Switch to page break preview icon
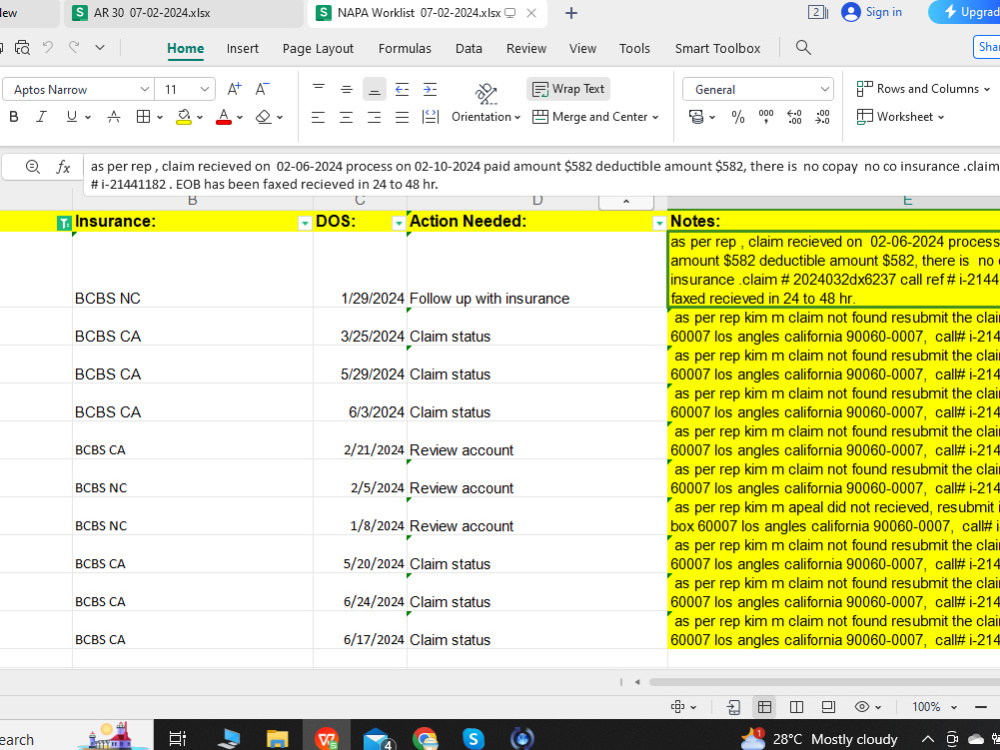This screenshot has width=1000, height=750. (x=796, y=707)
